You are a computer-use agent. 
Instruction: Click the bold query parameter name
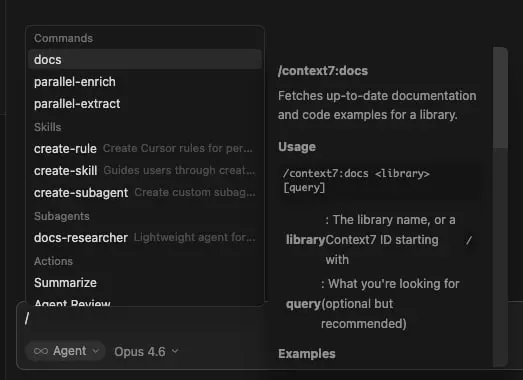coord(303,304)
